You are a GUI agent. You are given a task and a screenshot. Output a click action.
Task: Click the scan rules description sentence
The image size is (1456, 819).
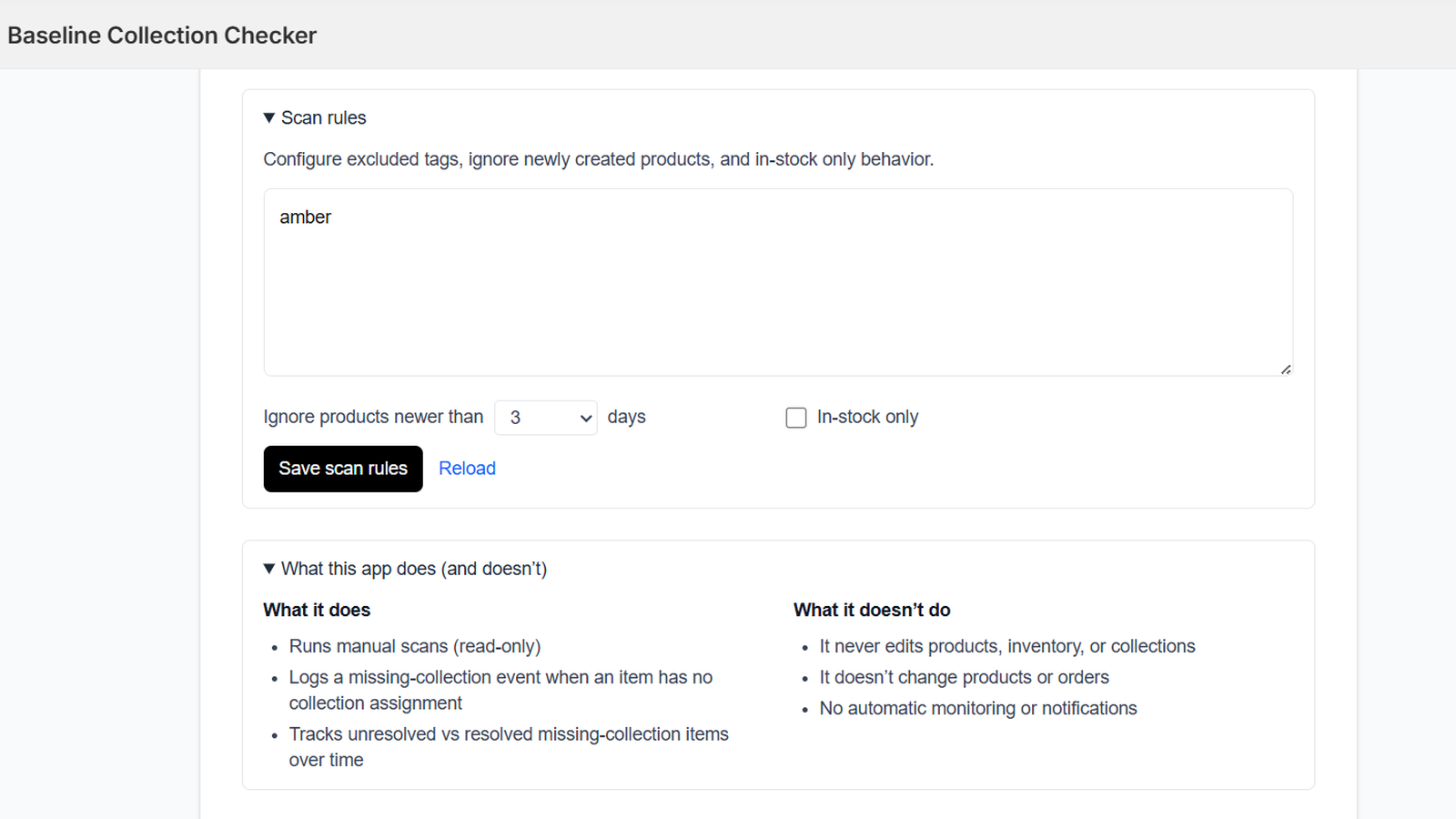click(599, 159)
